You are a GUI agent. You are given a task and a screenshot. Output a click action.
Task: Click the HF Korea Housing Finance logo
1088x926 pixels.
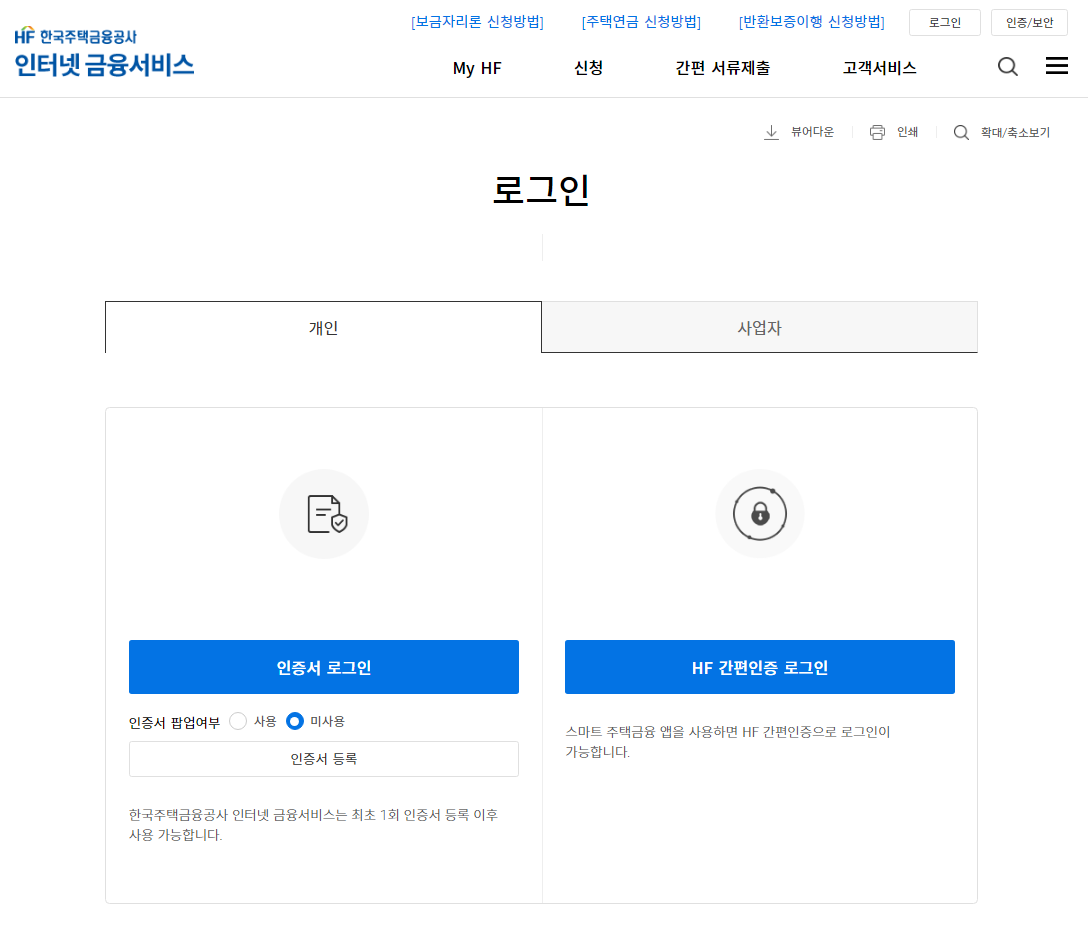point(103,50)
